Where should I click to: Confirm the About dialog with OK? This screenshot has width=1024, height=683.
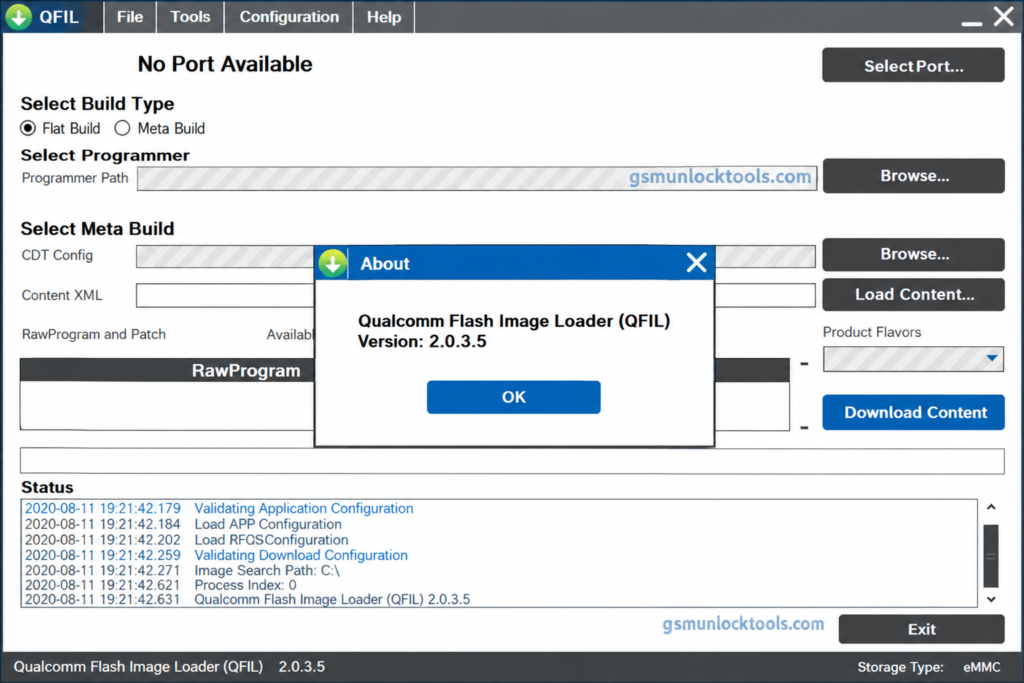[x=513, y=397]
